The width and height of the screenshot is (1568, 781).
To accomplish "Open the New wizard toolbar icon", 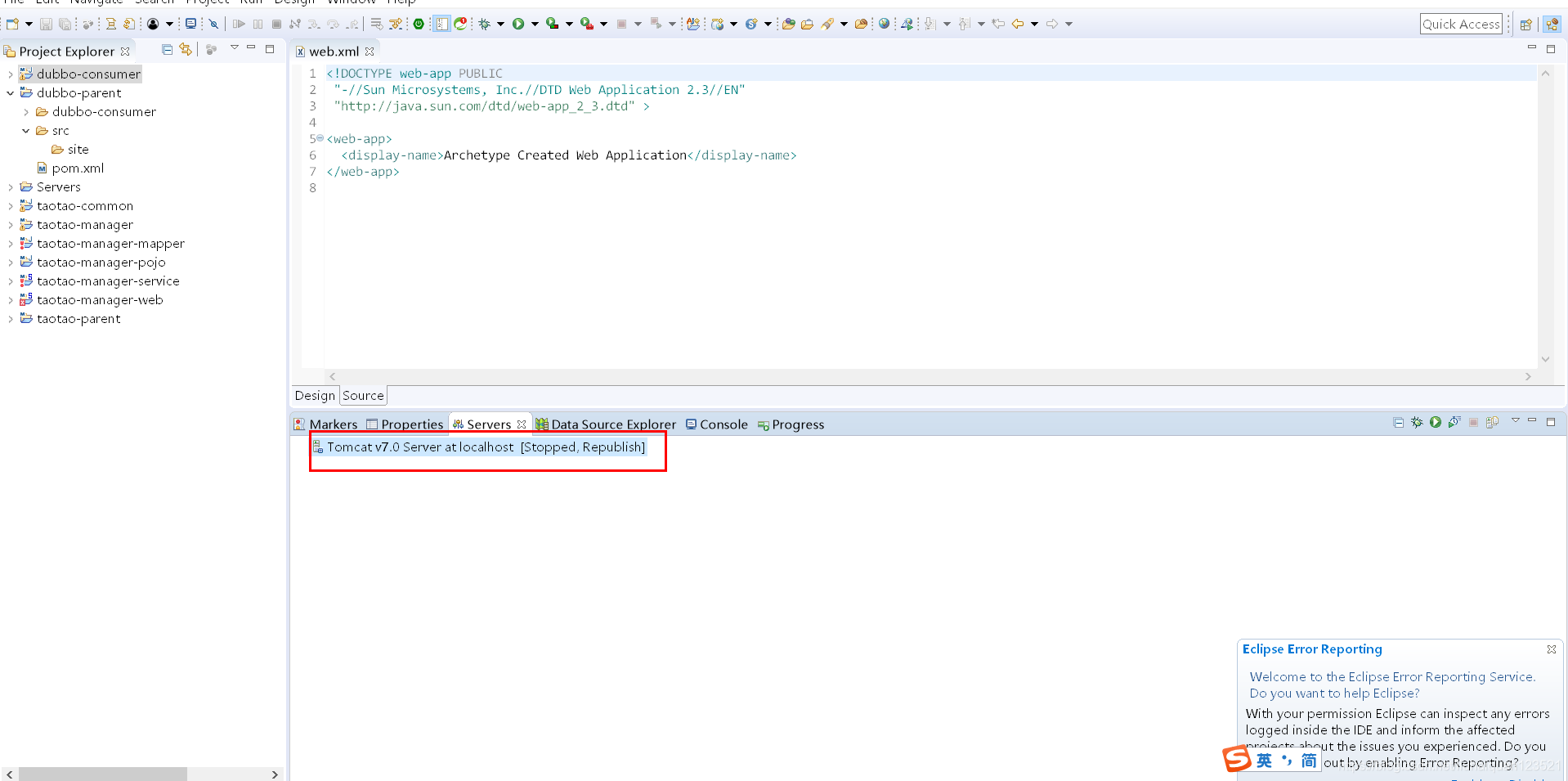I will click(13, 24).
